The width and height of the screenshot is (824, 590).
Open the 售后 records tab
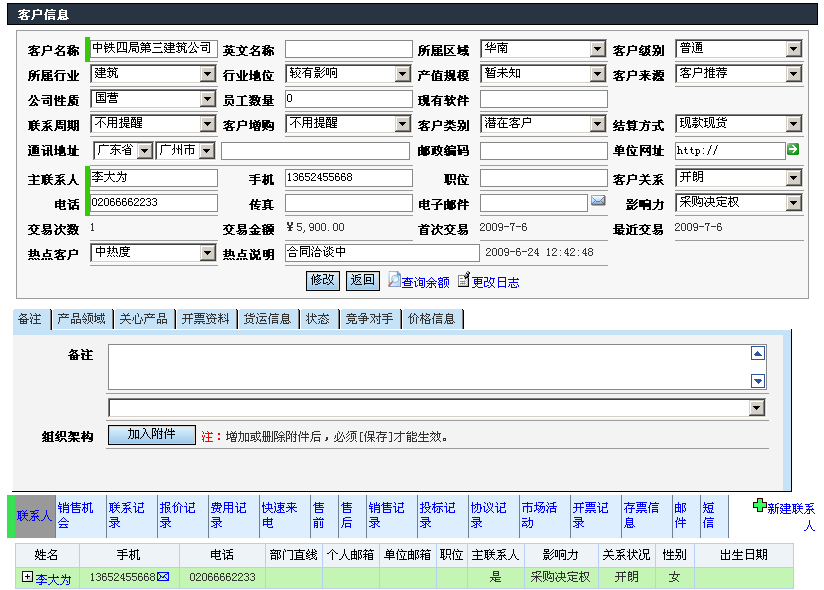coord(352,515)
